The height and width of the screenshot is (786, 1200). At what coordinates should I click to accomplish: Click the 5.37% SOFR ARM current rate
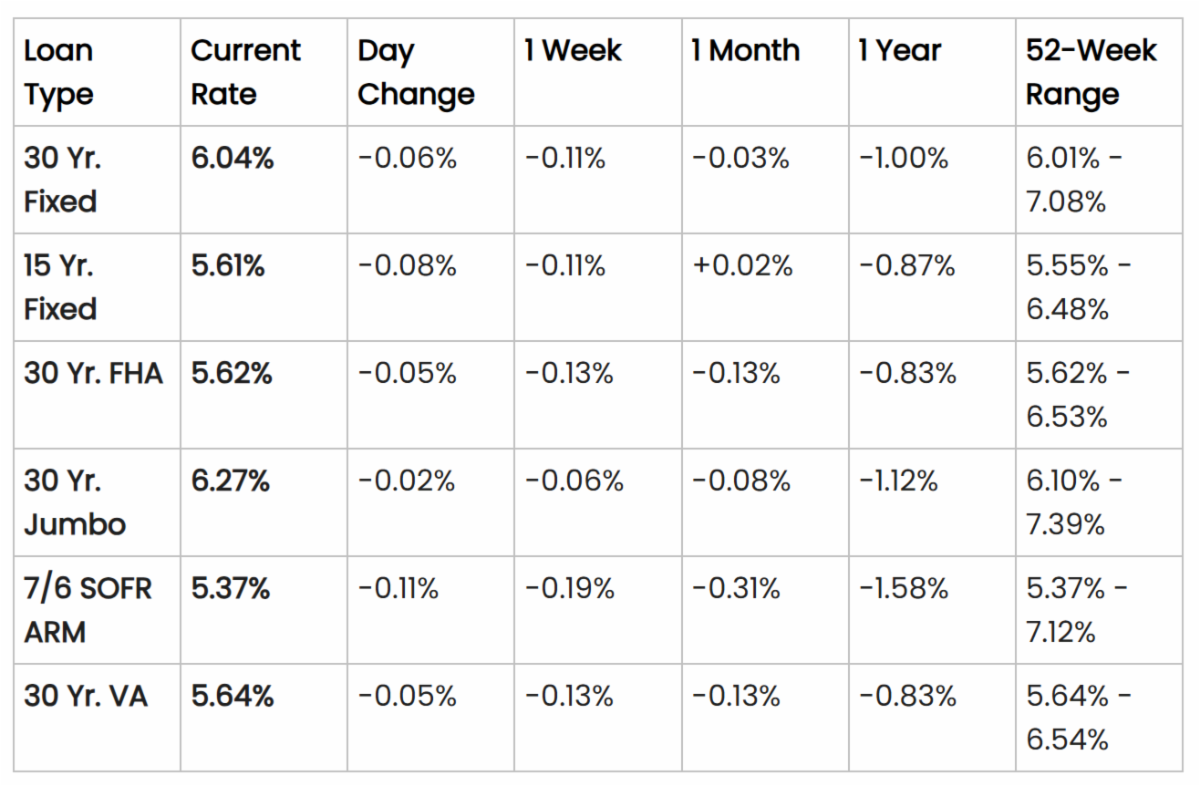pyautogui.click(x=231, y=588)
